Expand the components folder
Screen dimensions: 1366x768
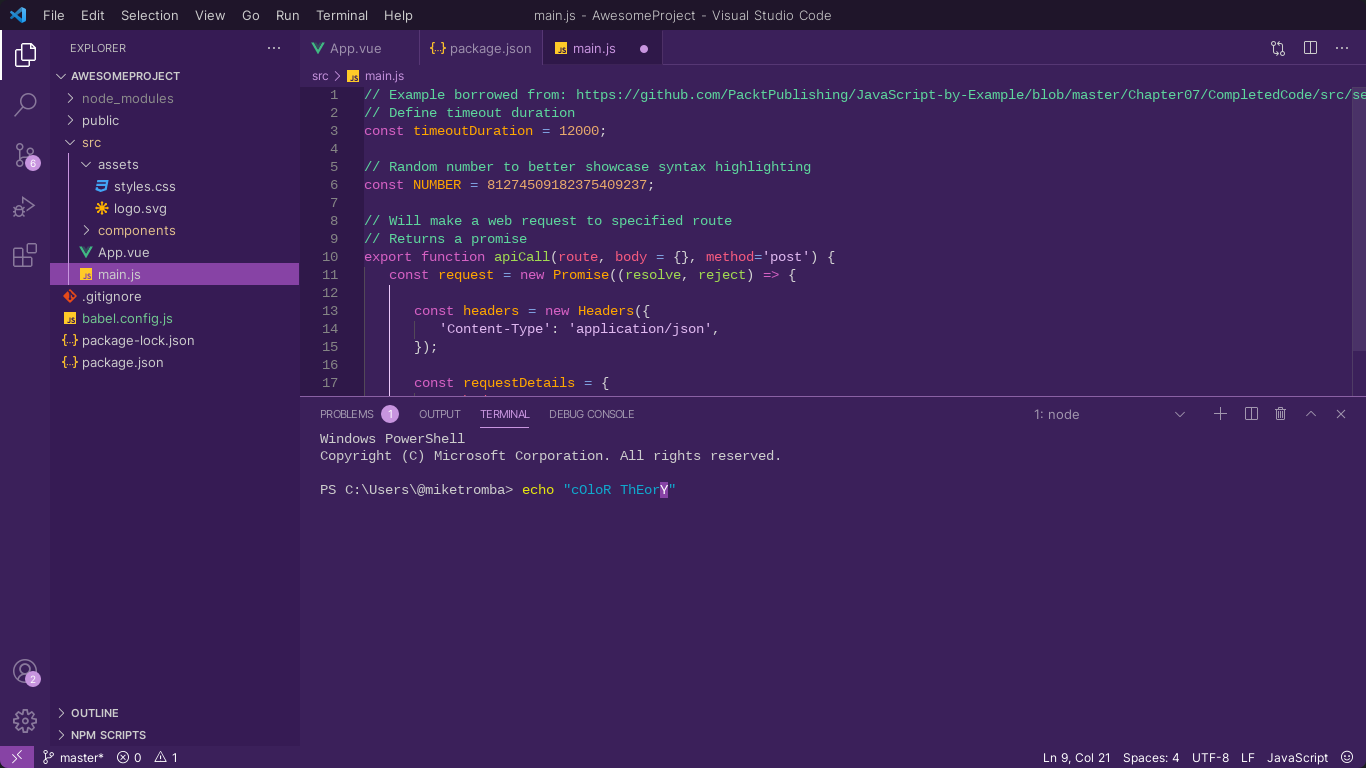136,230
